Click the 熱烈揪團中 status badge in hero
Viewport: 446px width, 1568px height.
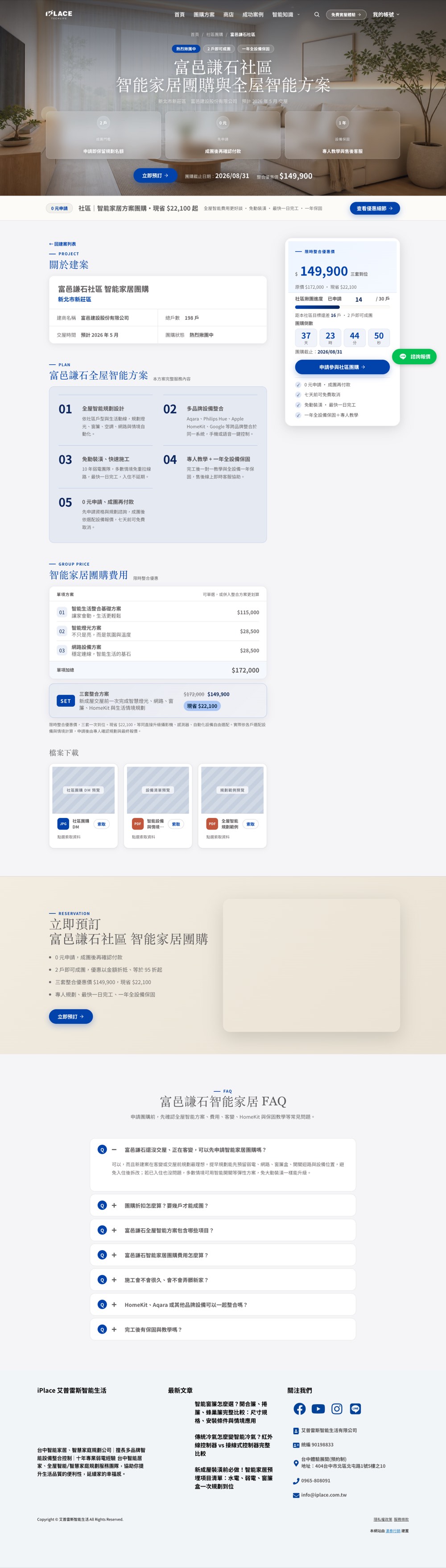186,49
